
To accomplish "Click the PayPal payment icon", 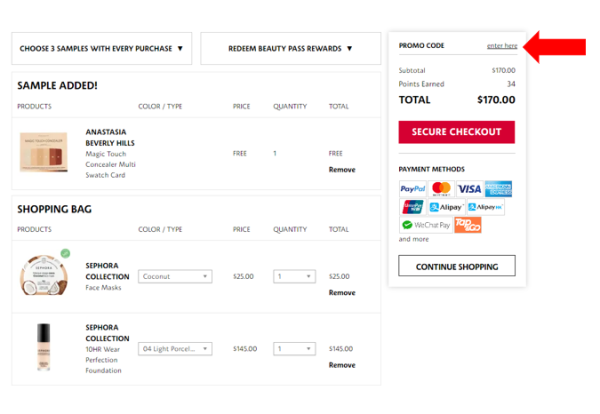I will tap(412, 189).
